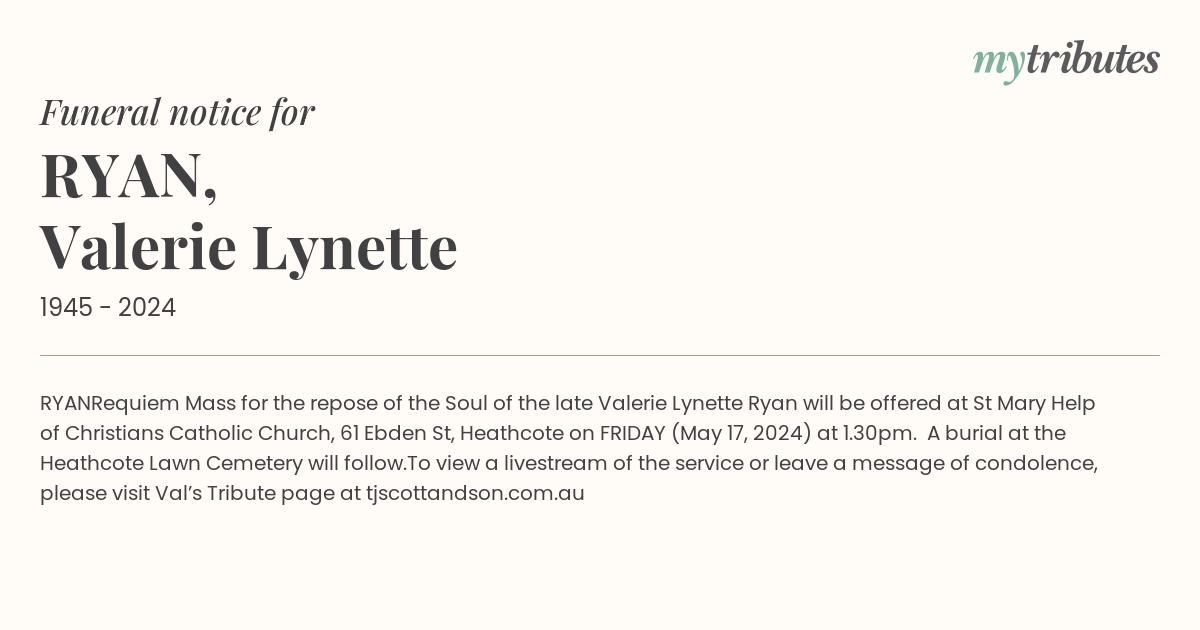
Task: Click the date text 'May 17, 2024'
Action: pos(739,433)
